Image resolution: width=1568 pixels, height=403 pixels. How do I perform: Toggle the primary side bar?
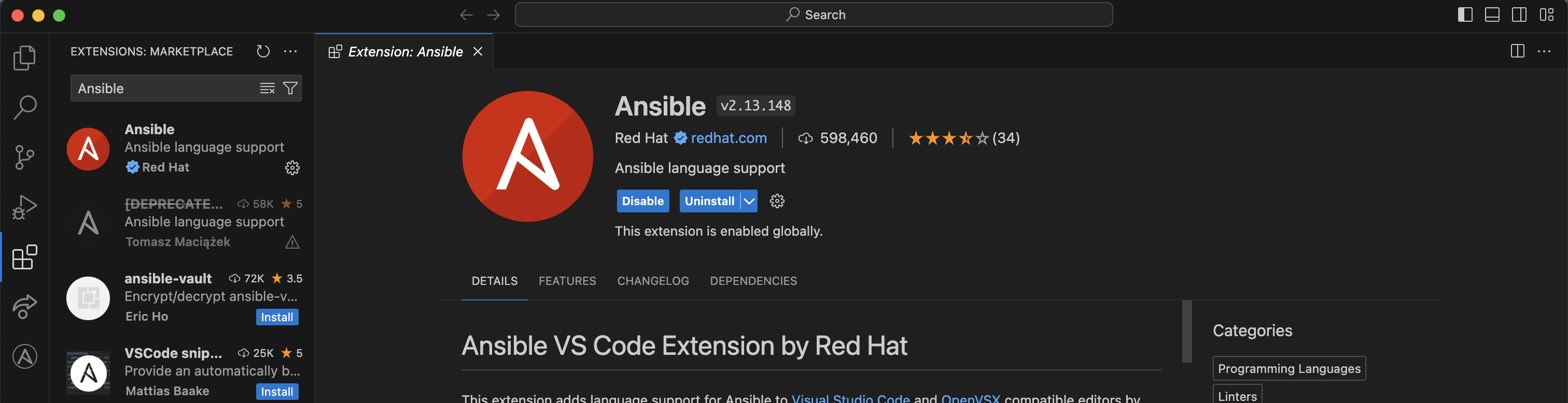(1465, 15)
